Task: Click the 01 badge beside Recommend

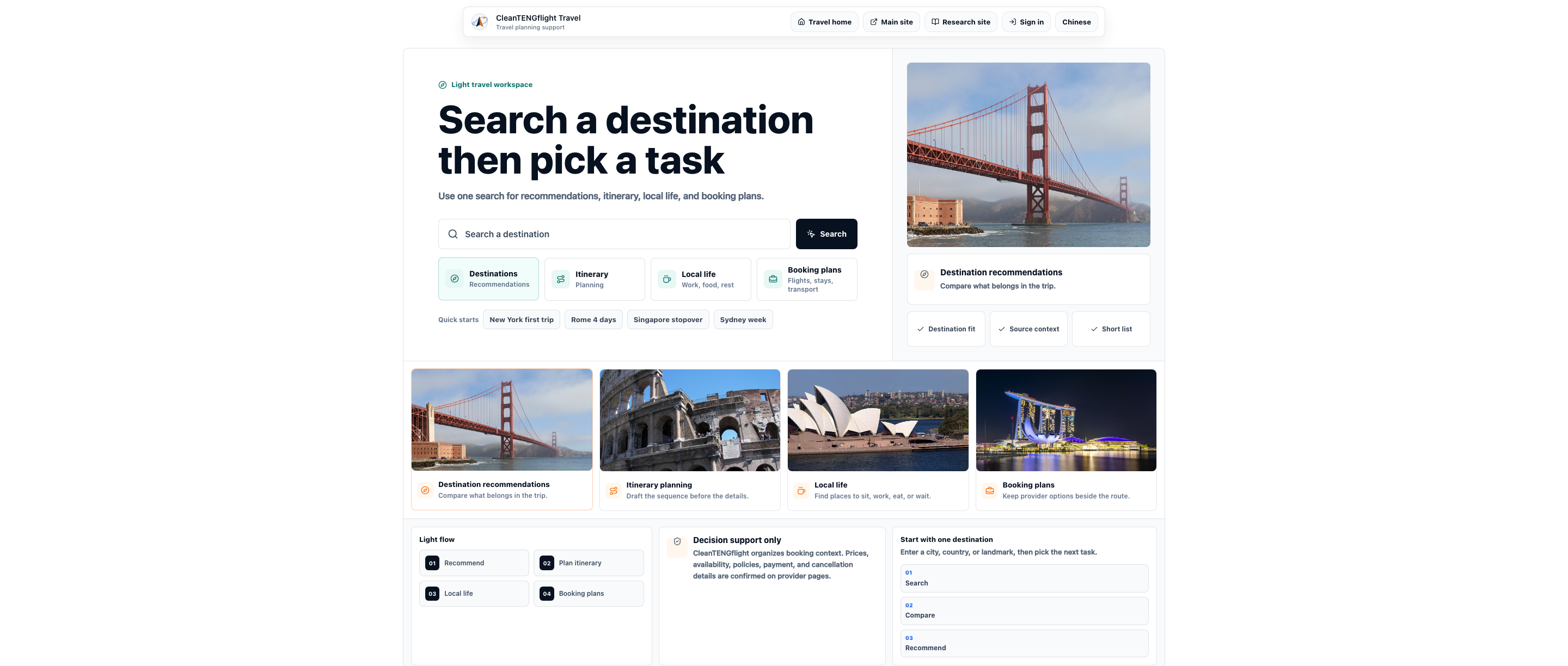Action: click(x=432, y=563)
